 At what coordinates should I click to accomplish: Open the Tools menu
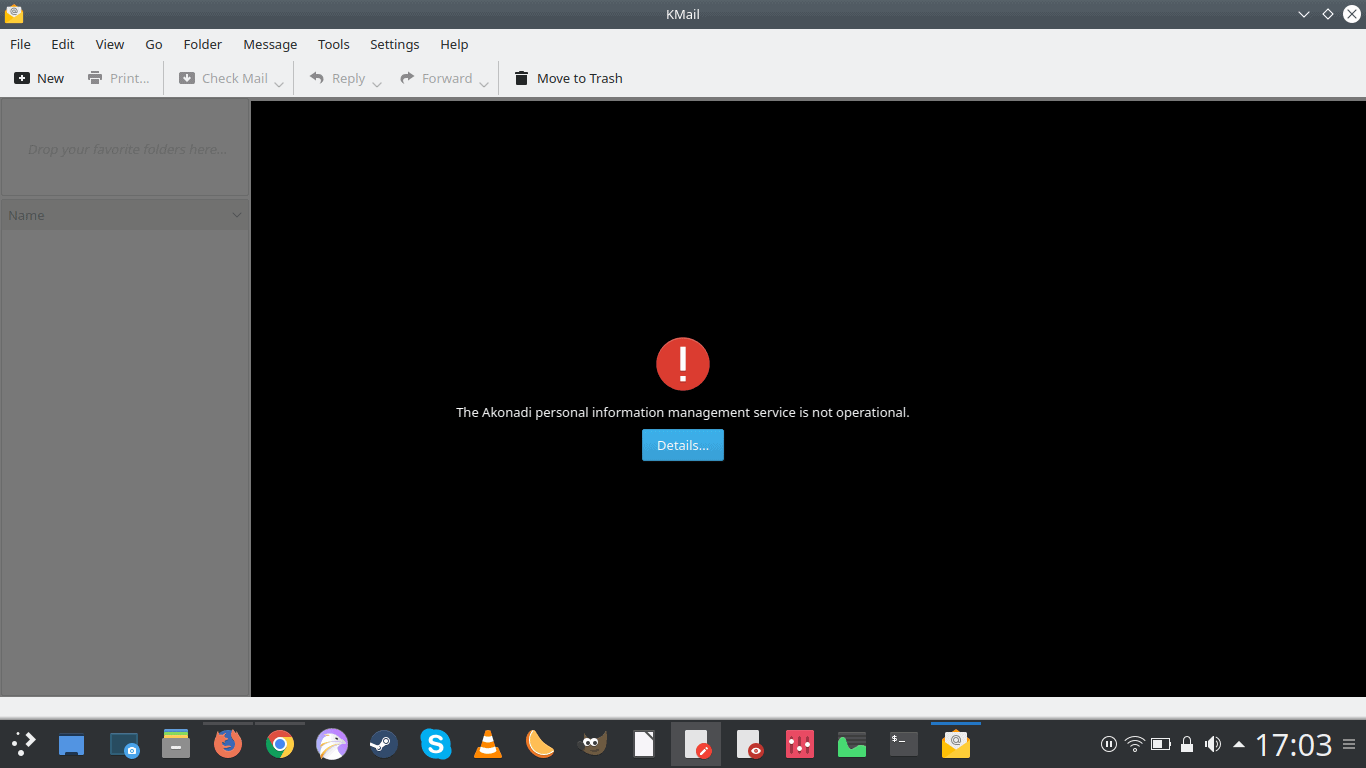click(334, 44)
